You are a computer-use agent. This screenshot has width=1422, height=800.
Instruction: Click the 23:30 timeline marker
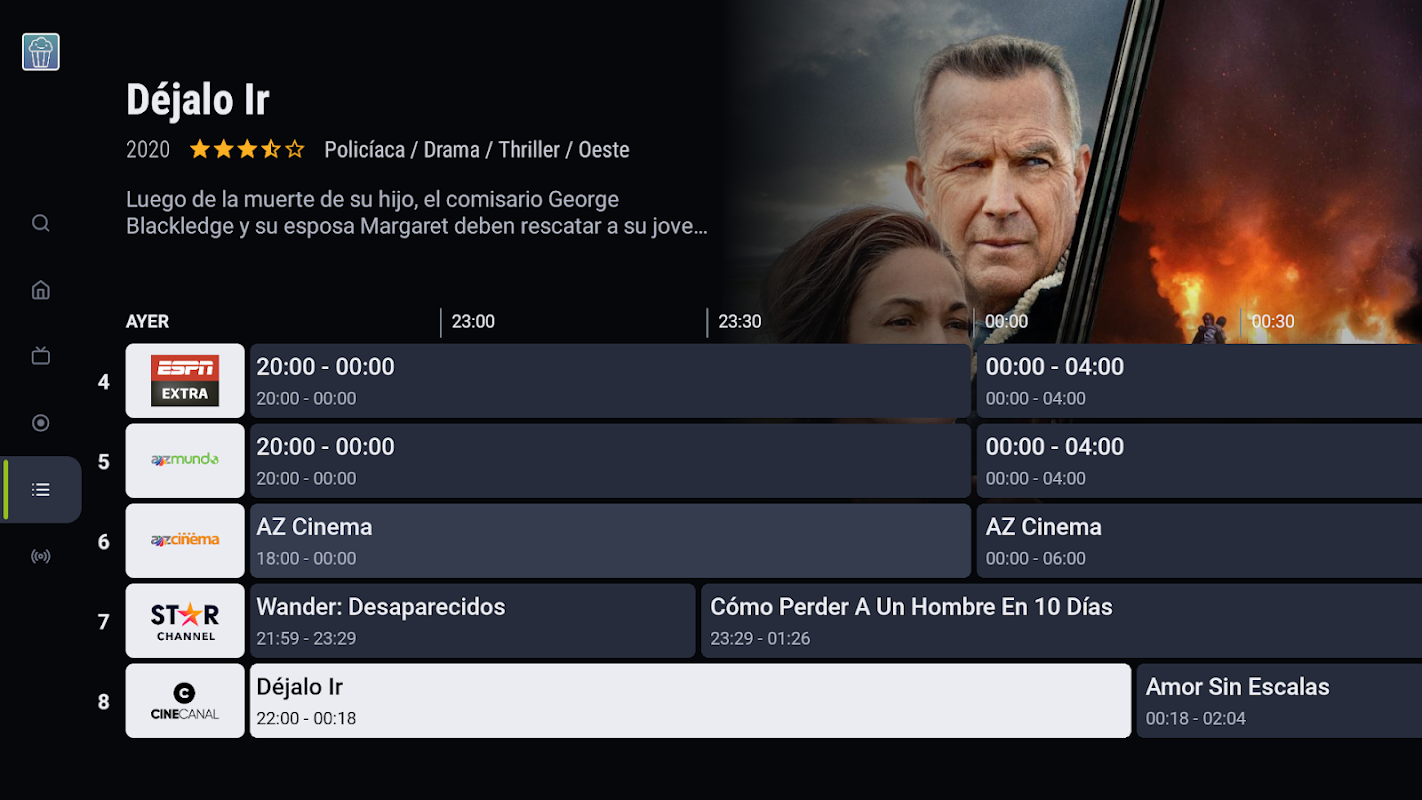point(739,322)
